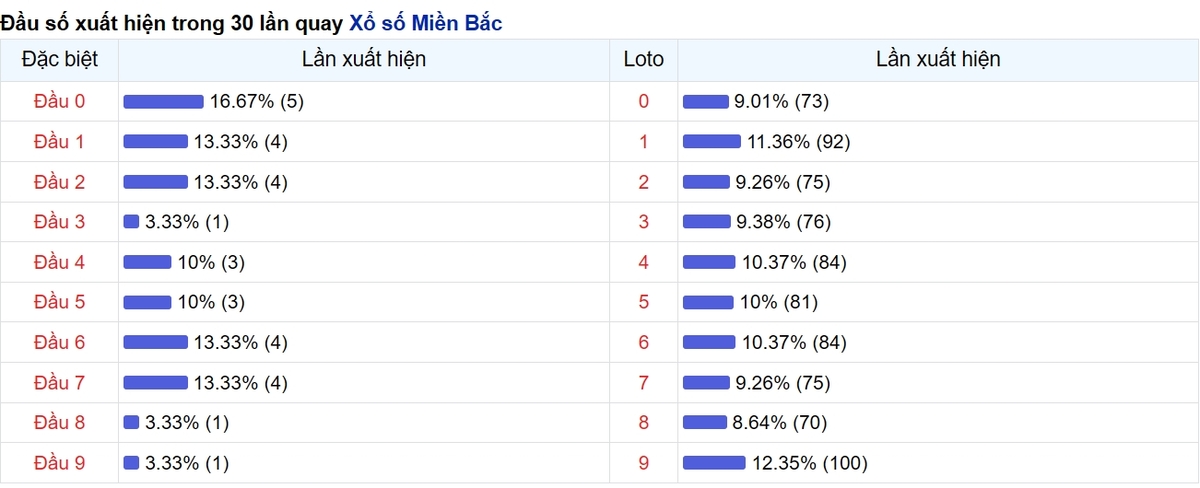Image resolution: width=1200 pixels, height=488 pixels.
Task: Select Loto 0 bar showing 9.01% (73)
Action: click(x=706, y=101)
